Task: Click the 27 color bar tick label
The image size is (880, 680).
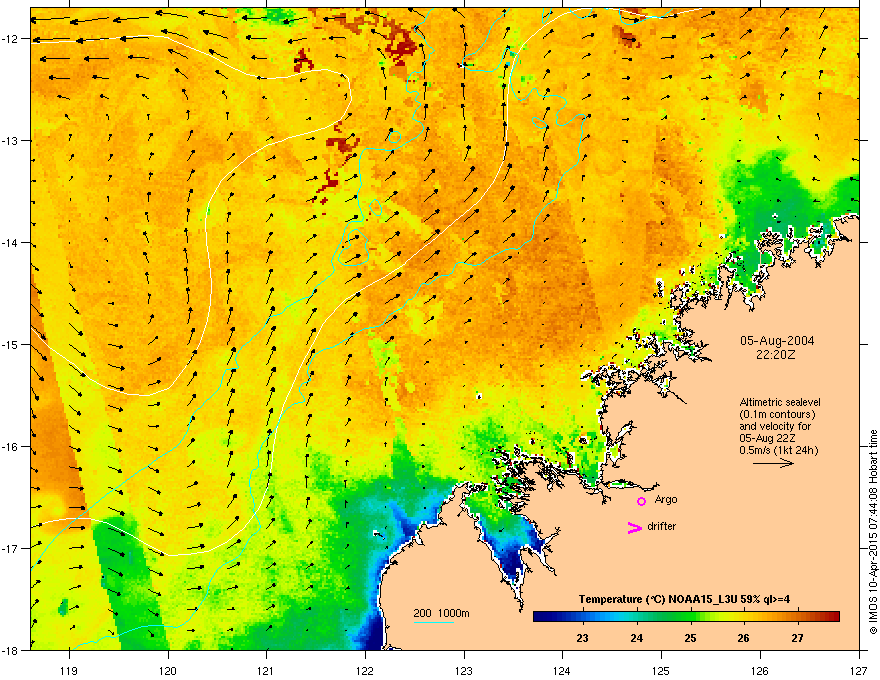Action: 798,638
